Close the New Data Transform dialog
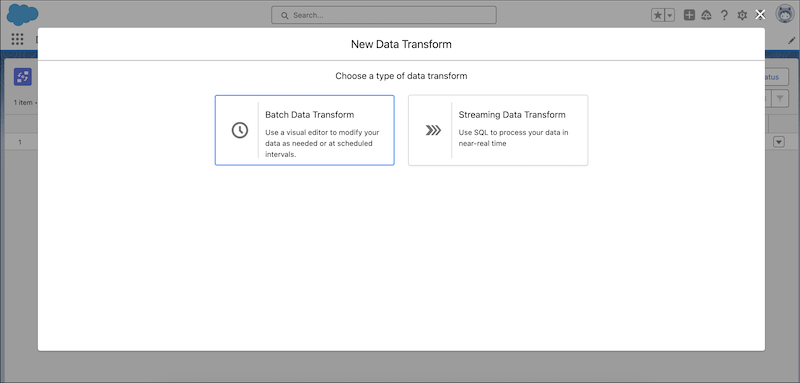 760,15
